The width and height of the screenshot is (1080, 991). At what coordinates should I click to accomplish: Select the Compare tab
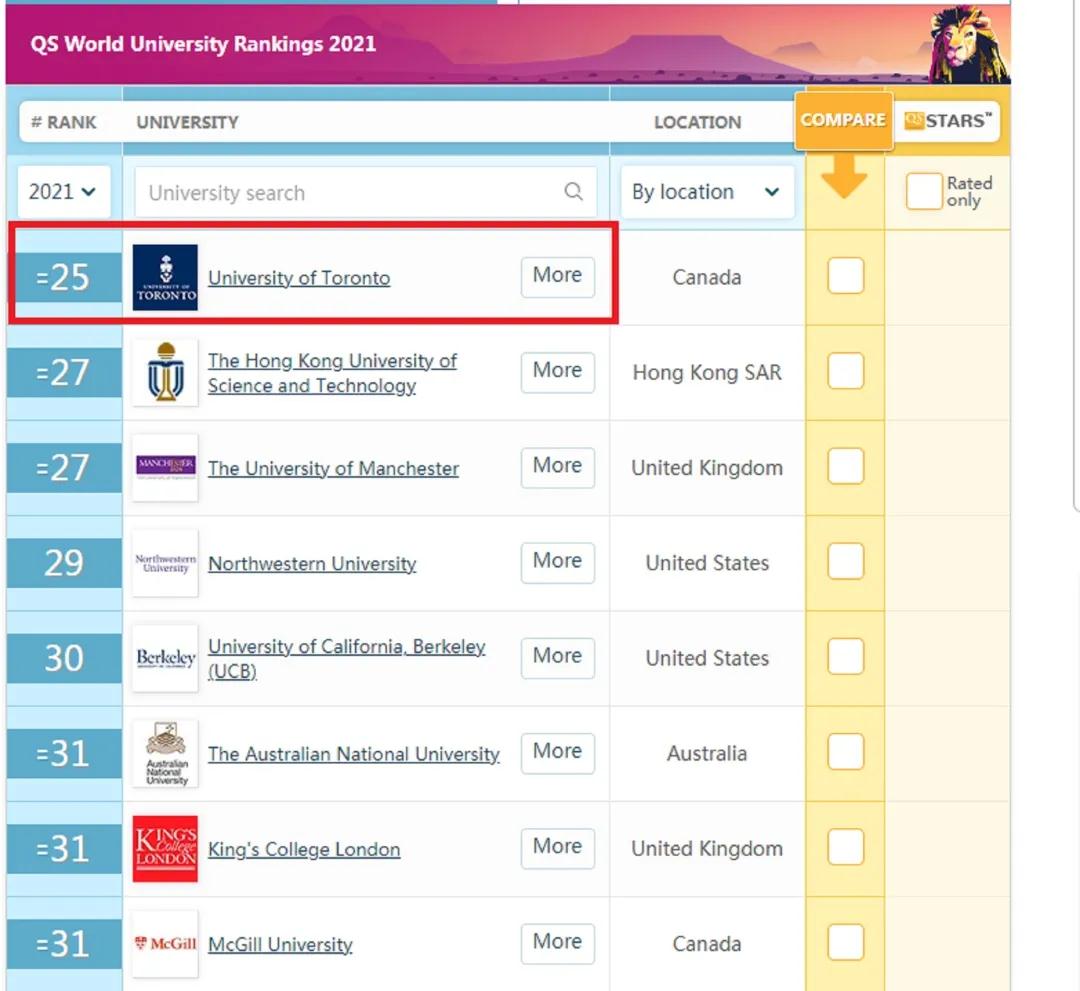pyautogui.click(x=843, y=120)
